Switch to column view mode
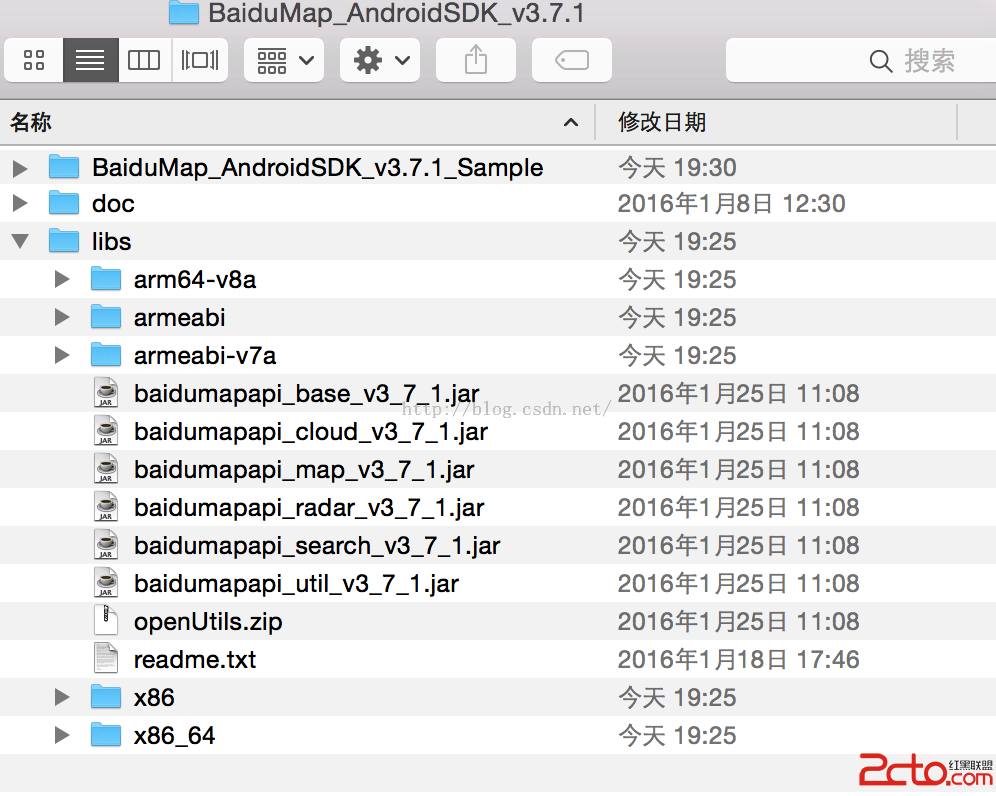 pyautogui.click(x=144, y=60)
